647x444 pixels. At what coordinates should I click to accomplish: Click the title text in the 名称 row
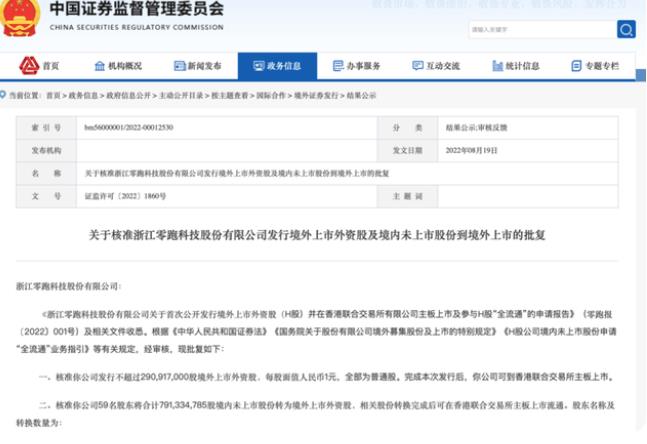pyautogui.click(x=237, y=173)
